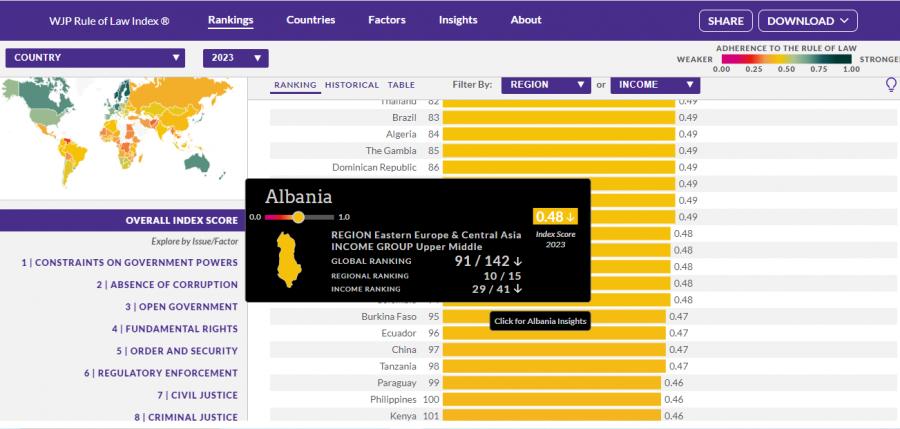The width and height of the screenshot is (900, 429).
Task: Select factor 8 Criminal Justice
Action: tap(186, 418)
